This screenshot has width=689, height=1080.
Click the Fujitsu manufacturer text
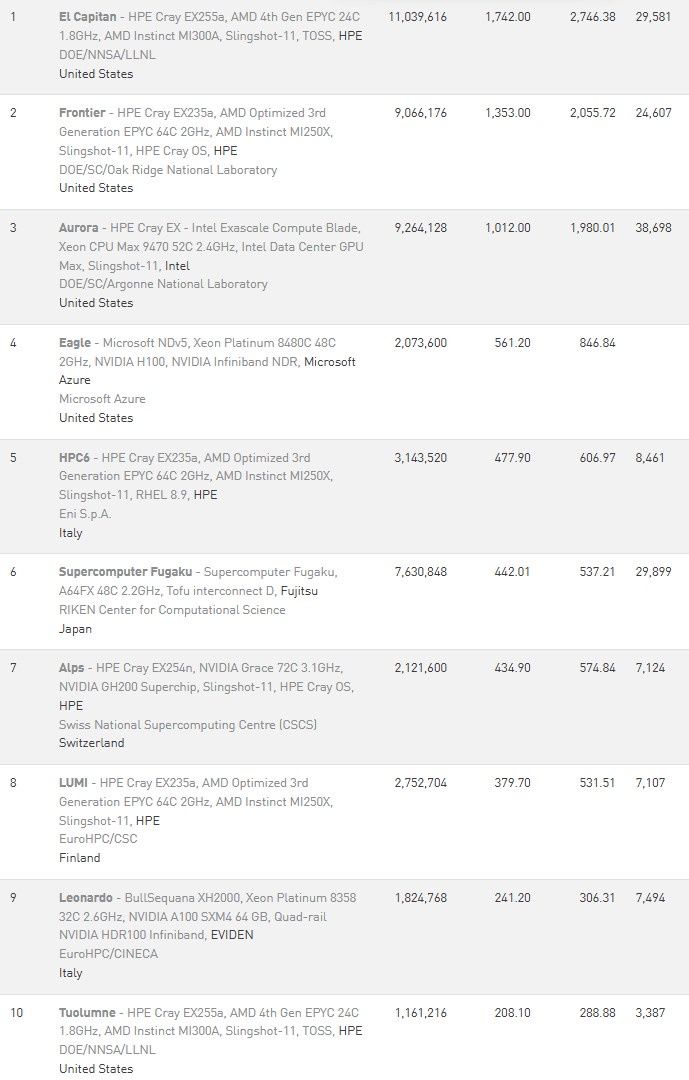[299, 591]
